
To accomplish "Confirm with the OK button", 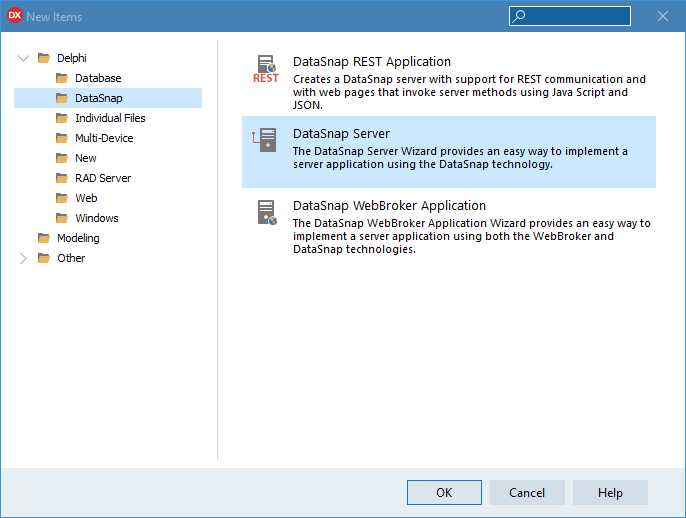I will click(444, 493).
